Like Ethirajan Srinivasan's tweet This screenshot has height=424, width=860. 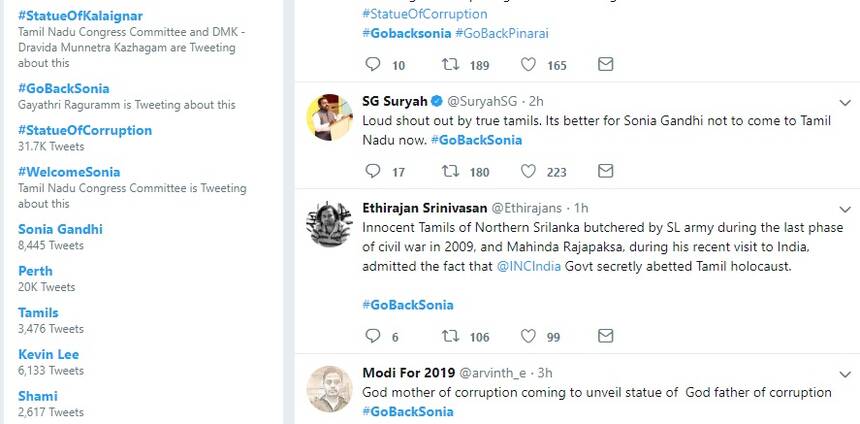pyautogui.click(x=528, y=336)
